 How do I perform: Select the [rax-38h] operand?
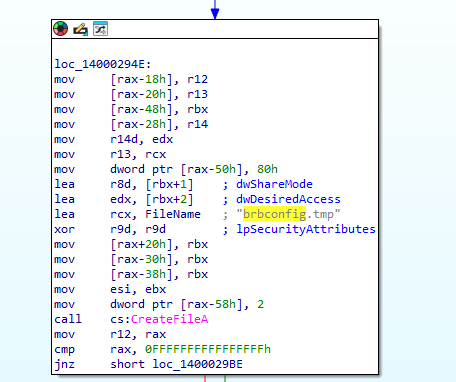tap(141, 274)
